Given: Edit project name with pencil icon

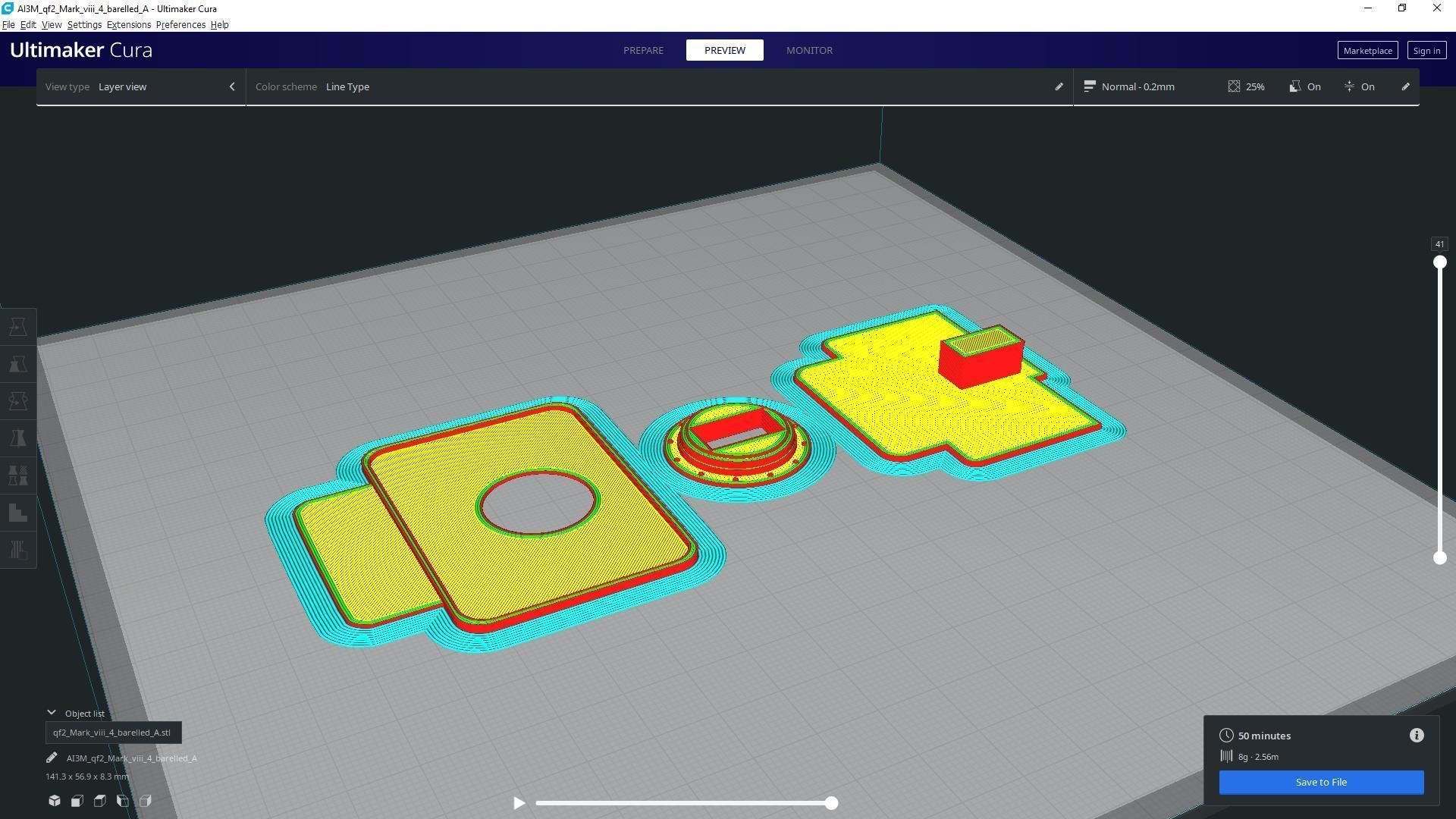Looking at the screenshot, I should pyautogui.click(x=52, y=758).
